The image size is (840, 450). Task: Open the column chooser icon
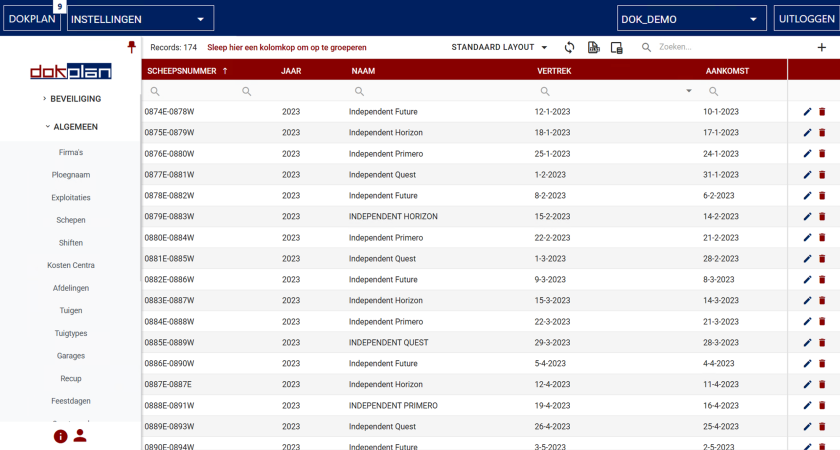pyautogui.click(x=617, y=47)
